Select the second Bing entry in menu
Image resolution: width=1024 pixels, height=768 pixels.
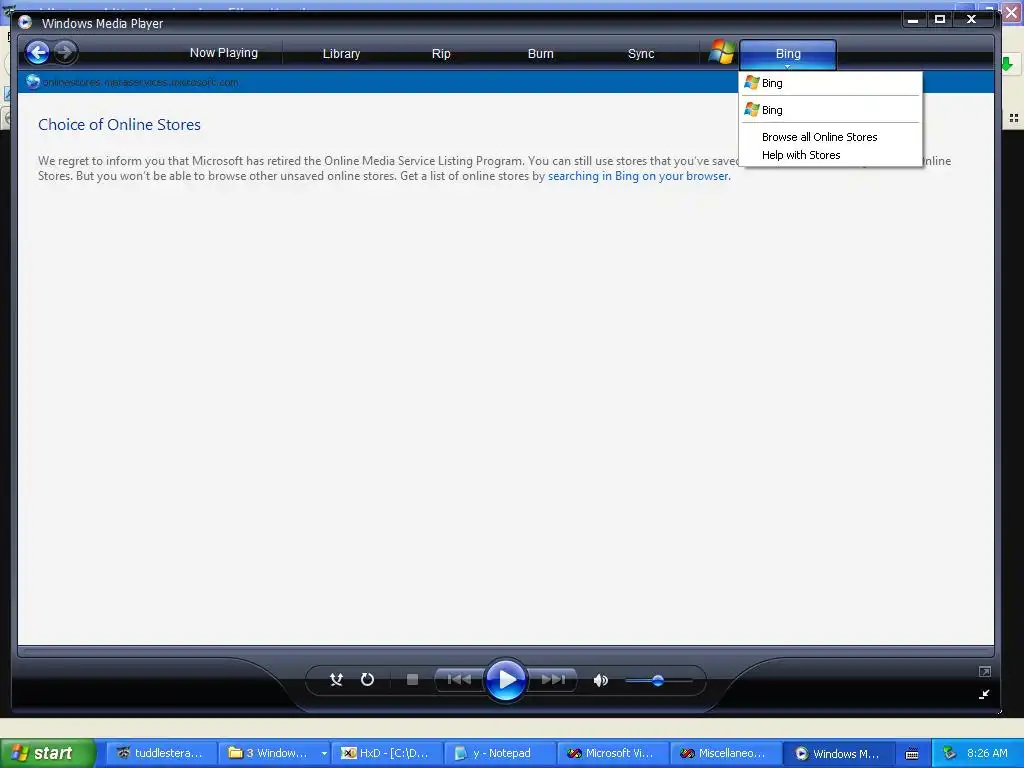830,110
